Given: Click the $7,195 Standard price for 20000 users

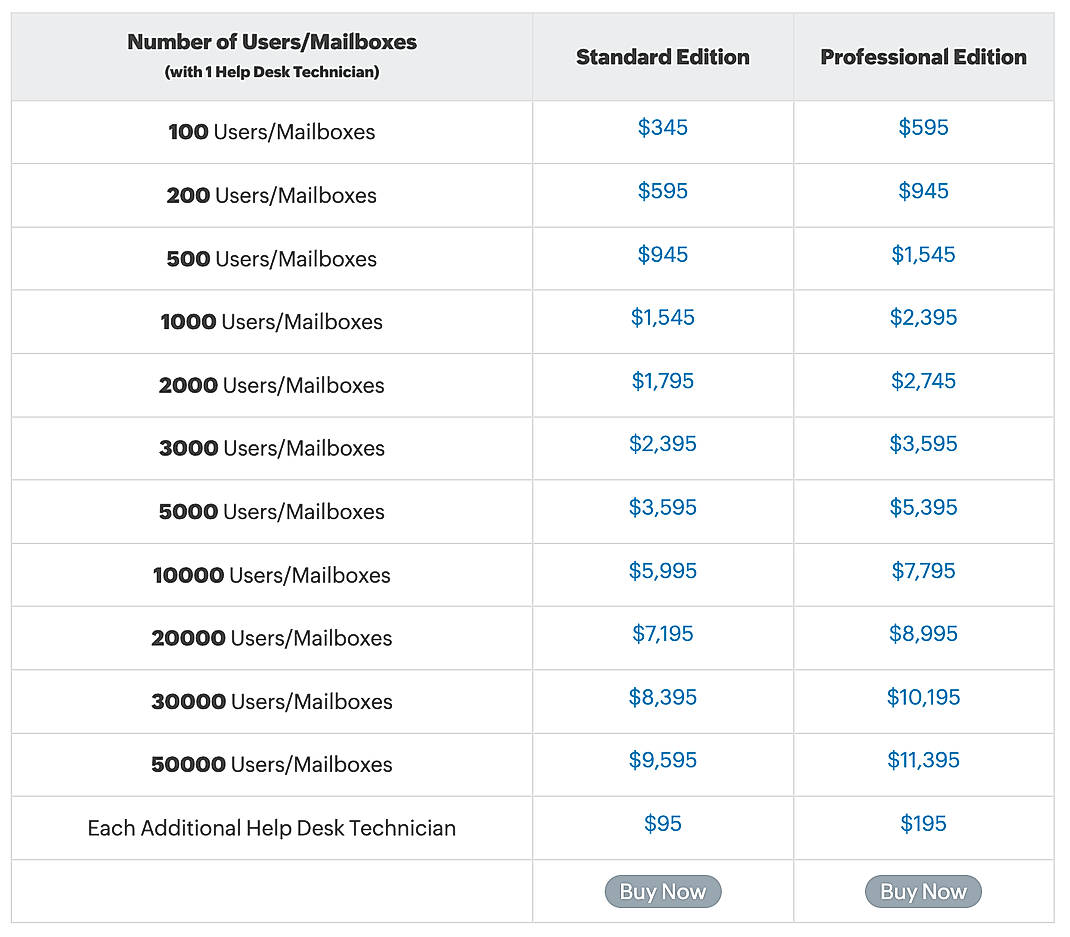Looking at the screenshot, I should [663, 633].
